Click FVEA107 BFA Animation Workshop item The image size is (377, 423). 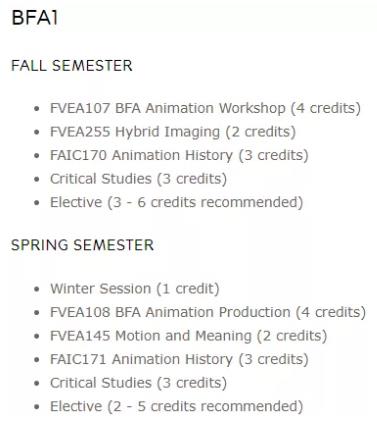point(205,108)
